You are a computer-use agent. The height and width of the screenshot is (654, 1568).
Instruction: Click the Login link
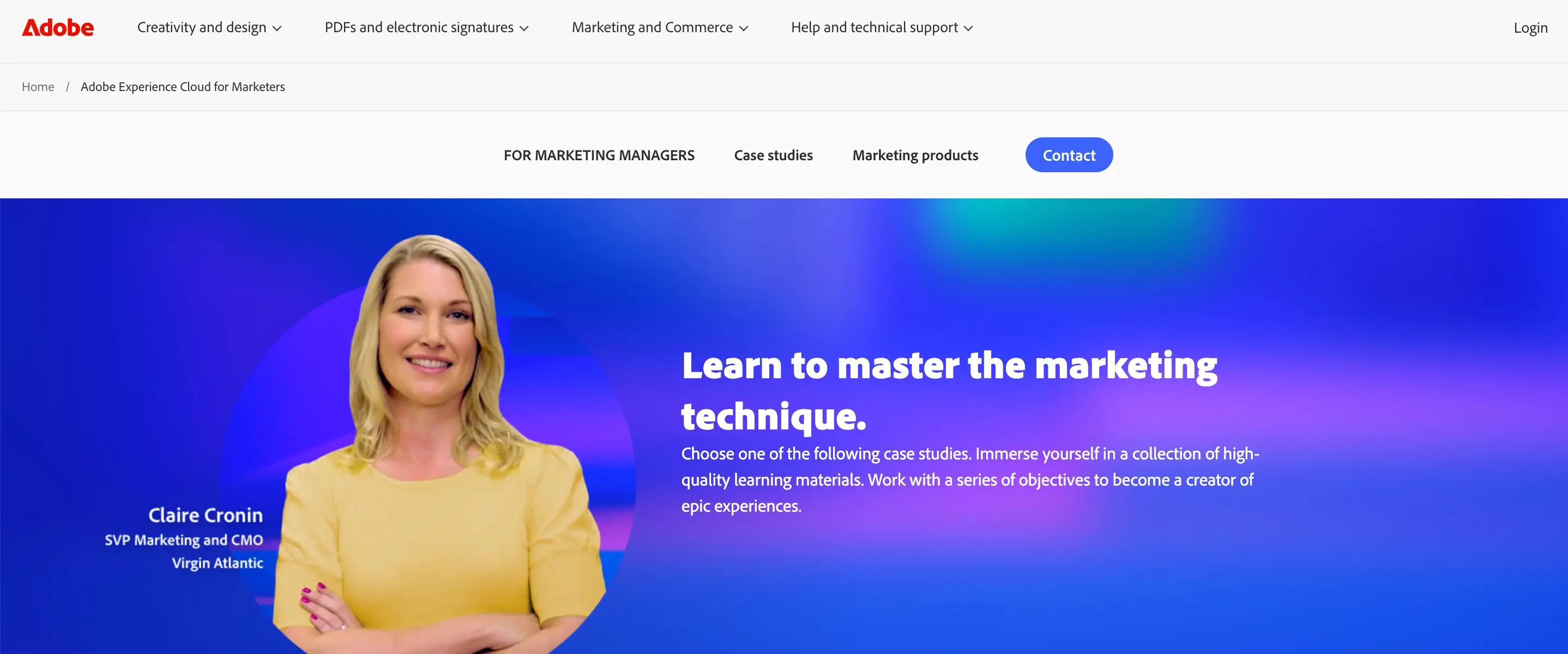tap(1530, 28)
